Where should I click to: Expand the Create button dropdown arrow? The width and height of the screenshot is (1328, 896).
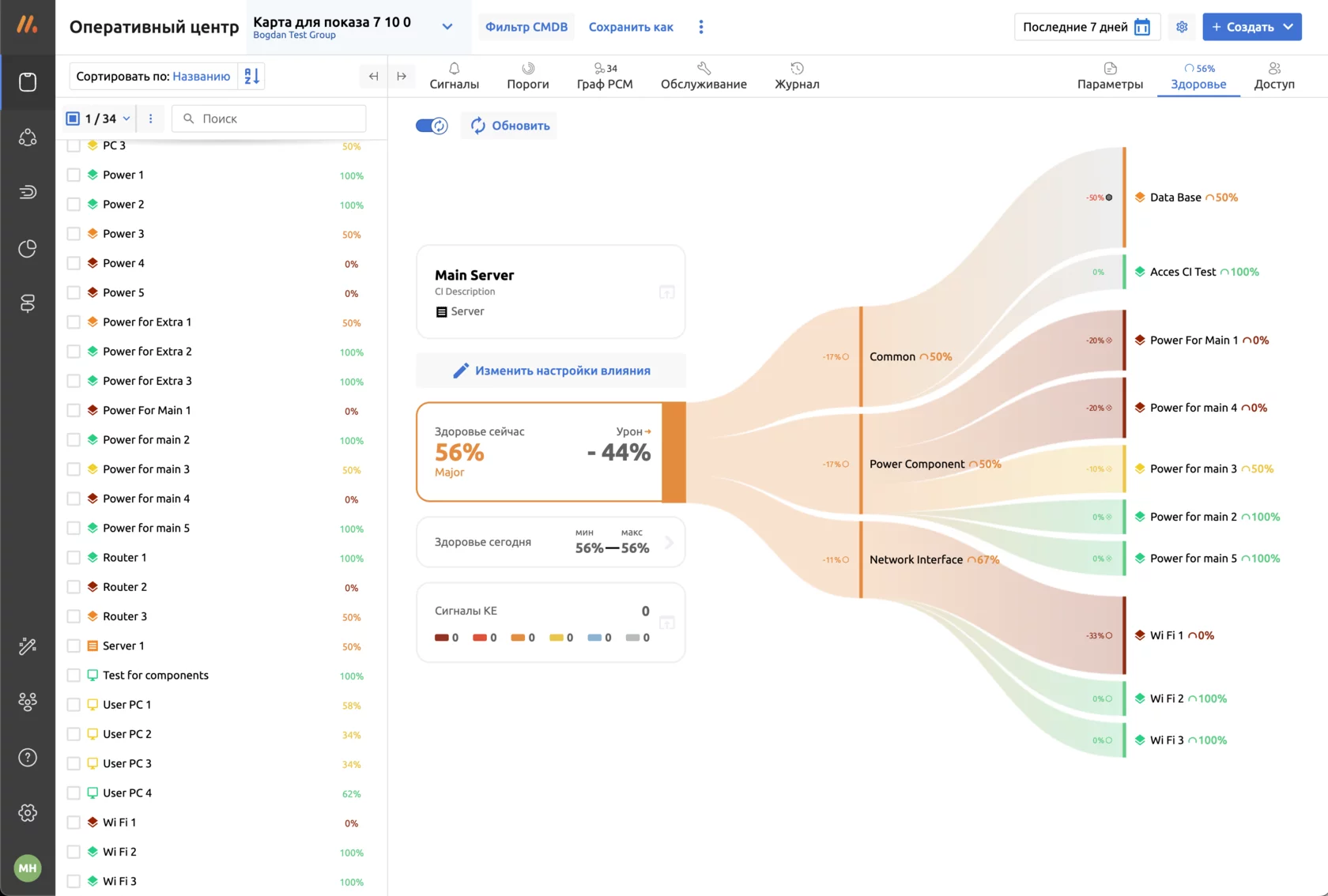1288,27
